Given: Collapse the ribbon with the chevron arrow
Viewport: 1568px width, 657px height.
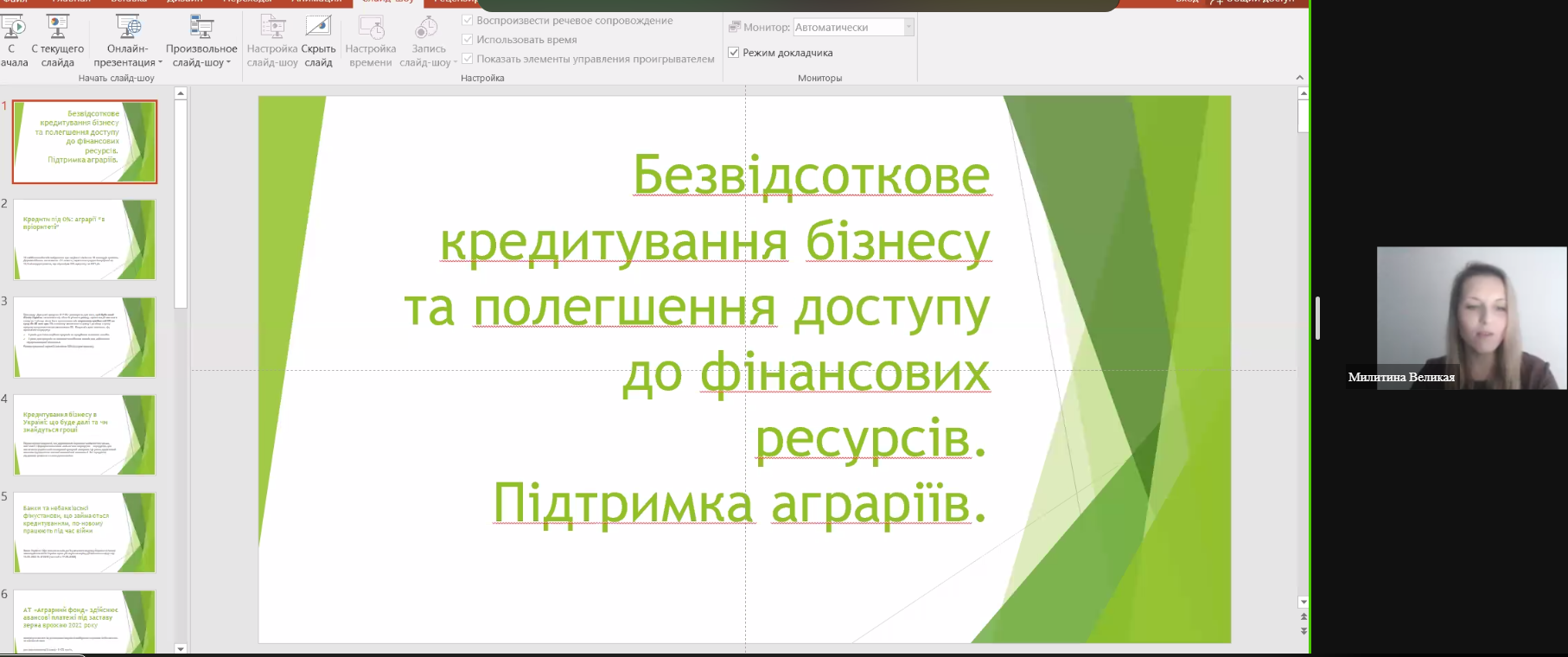Looking at the screenshot, I should (x=1299, y=78).
